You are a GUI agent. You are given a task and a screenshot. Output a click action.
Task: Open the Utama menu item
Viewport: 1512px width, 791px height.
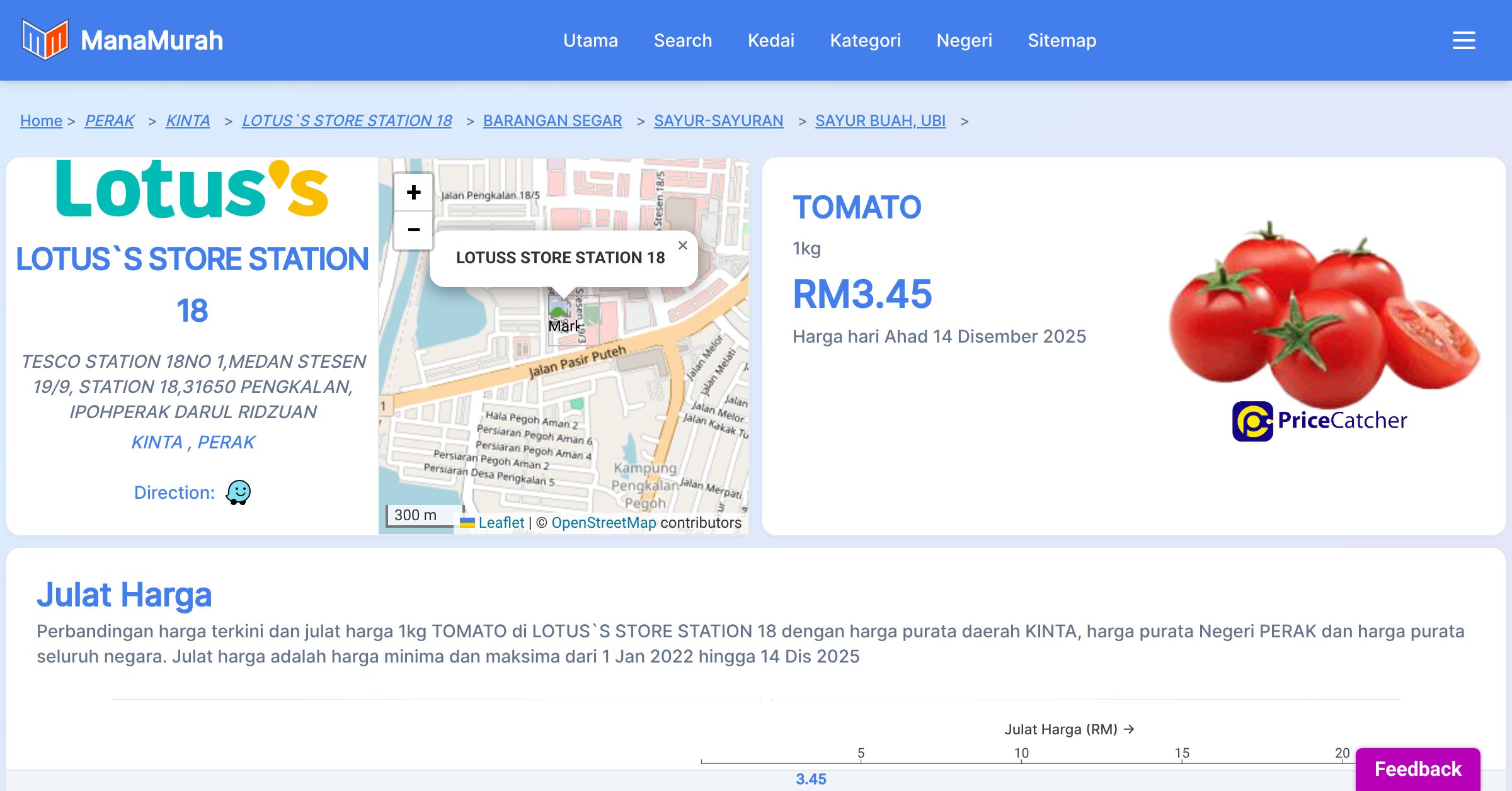[590, 40]
